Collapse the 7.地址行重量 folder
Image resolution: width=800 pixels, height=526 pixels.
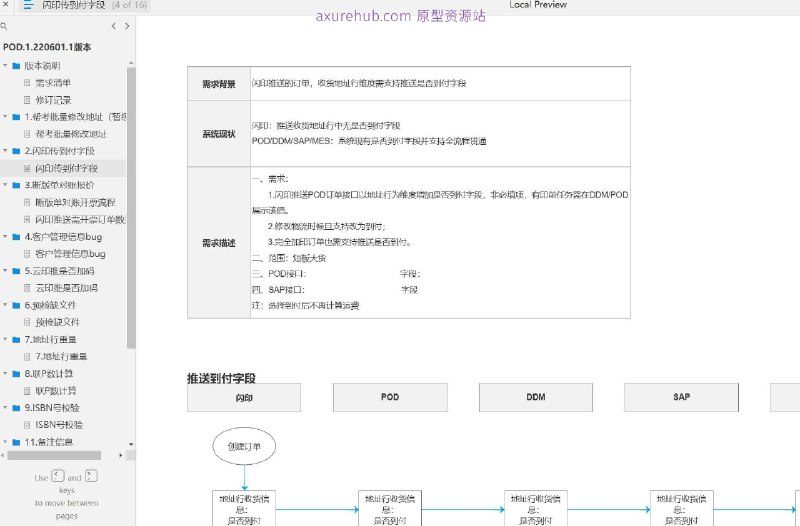[5, 339]
